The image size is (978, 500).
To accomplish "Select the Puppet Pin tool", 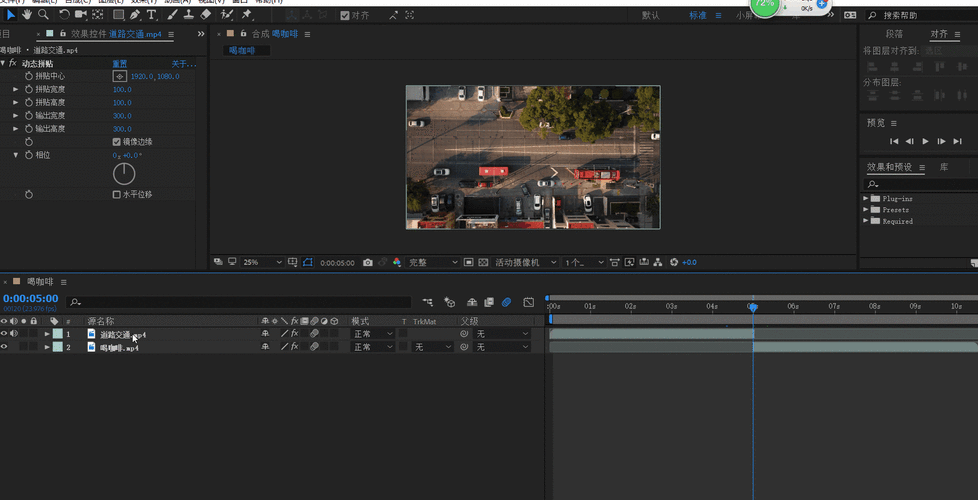I will [247, 14].
